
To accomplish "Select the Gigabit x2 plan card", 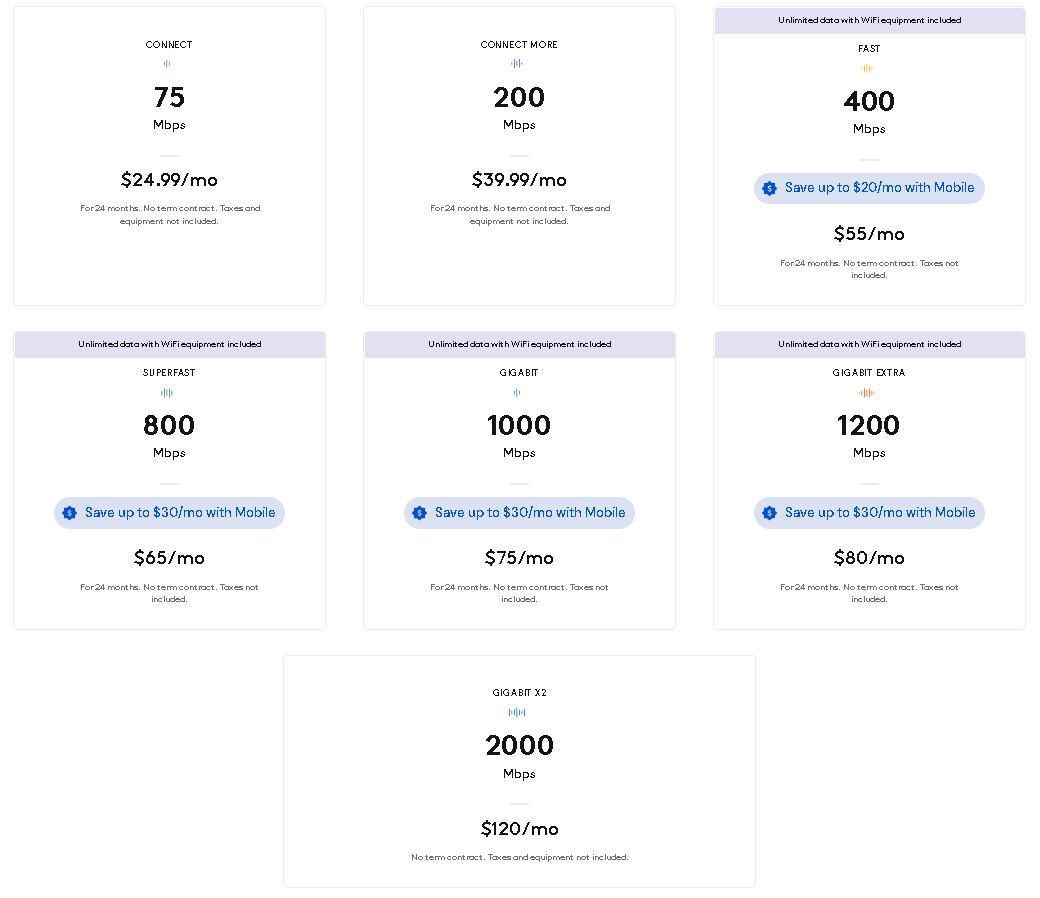I will [x=519, y=771].
